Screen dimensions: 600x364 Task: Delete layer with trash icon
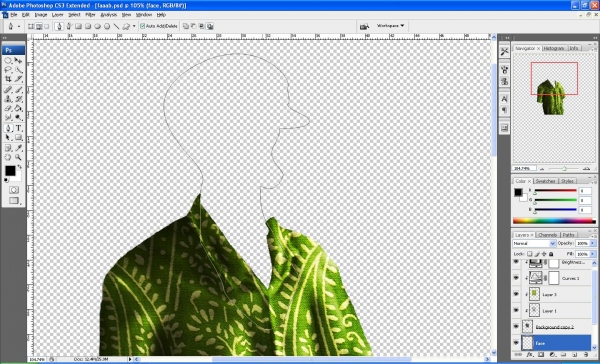pyautogui.click(x=586, y=355)
